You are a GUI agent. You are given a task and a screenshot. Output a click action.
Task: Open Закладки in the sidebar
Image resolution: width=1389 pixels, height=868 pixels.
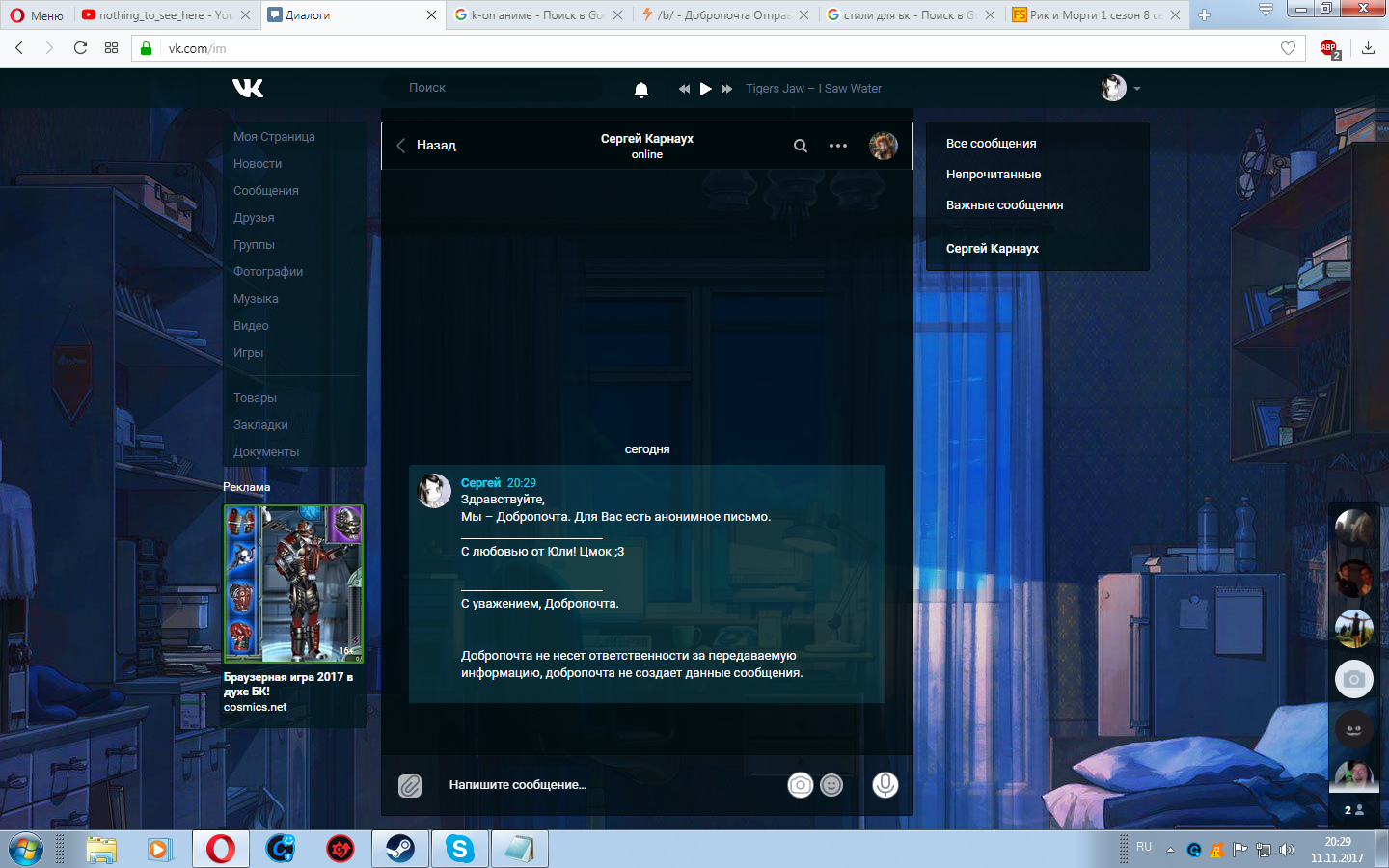tap(260, 425)
